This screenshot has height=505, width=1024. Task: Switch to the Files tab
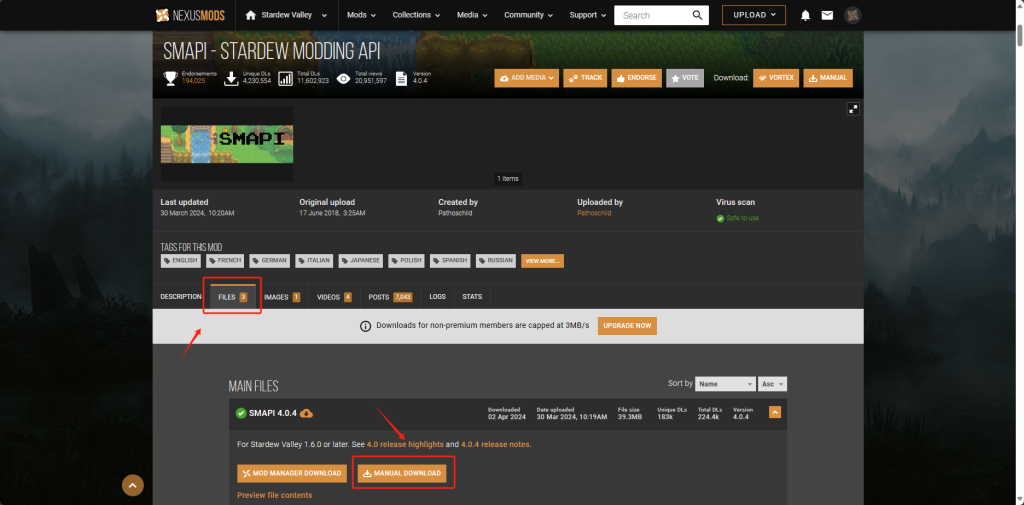232,297
